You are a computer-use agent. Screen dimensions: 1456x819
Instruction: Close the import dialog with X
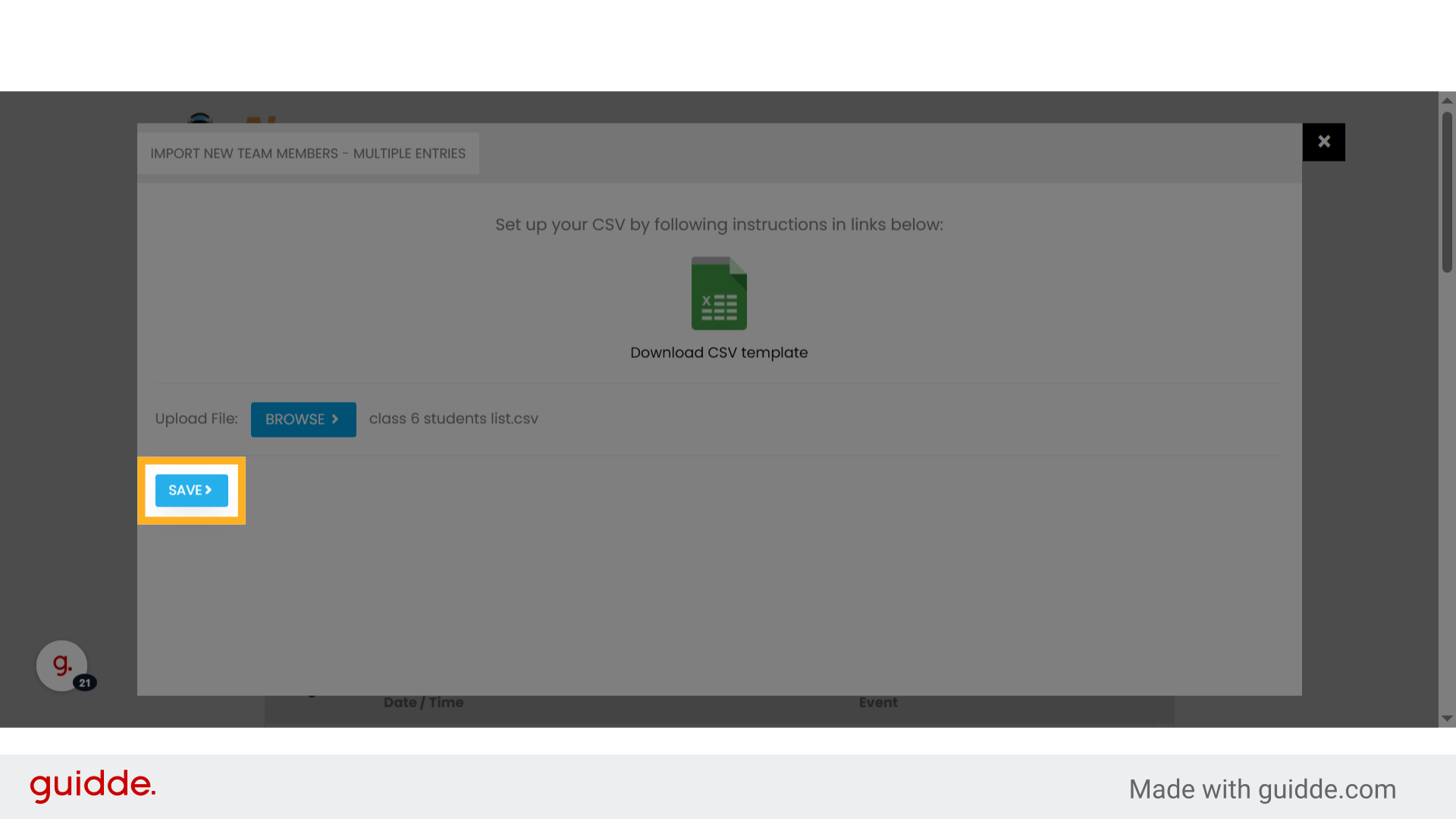[1323, 142]
